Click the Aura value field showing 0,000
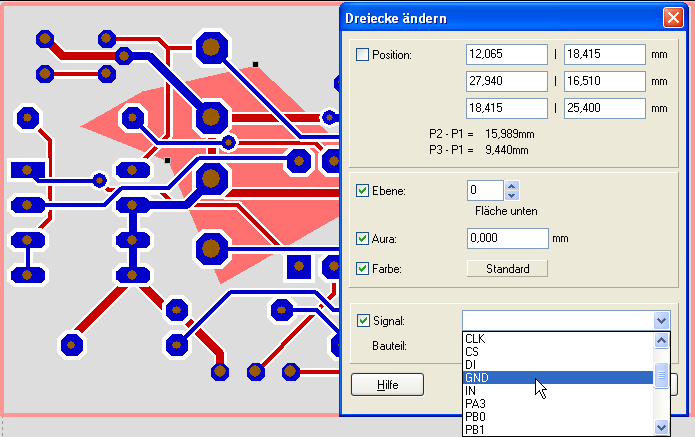 click(x=507, y=239)
